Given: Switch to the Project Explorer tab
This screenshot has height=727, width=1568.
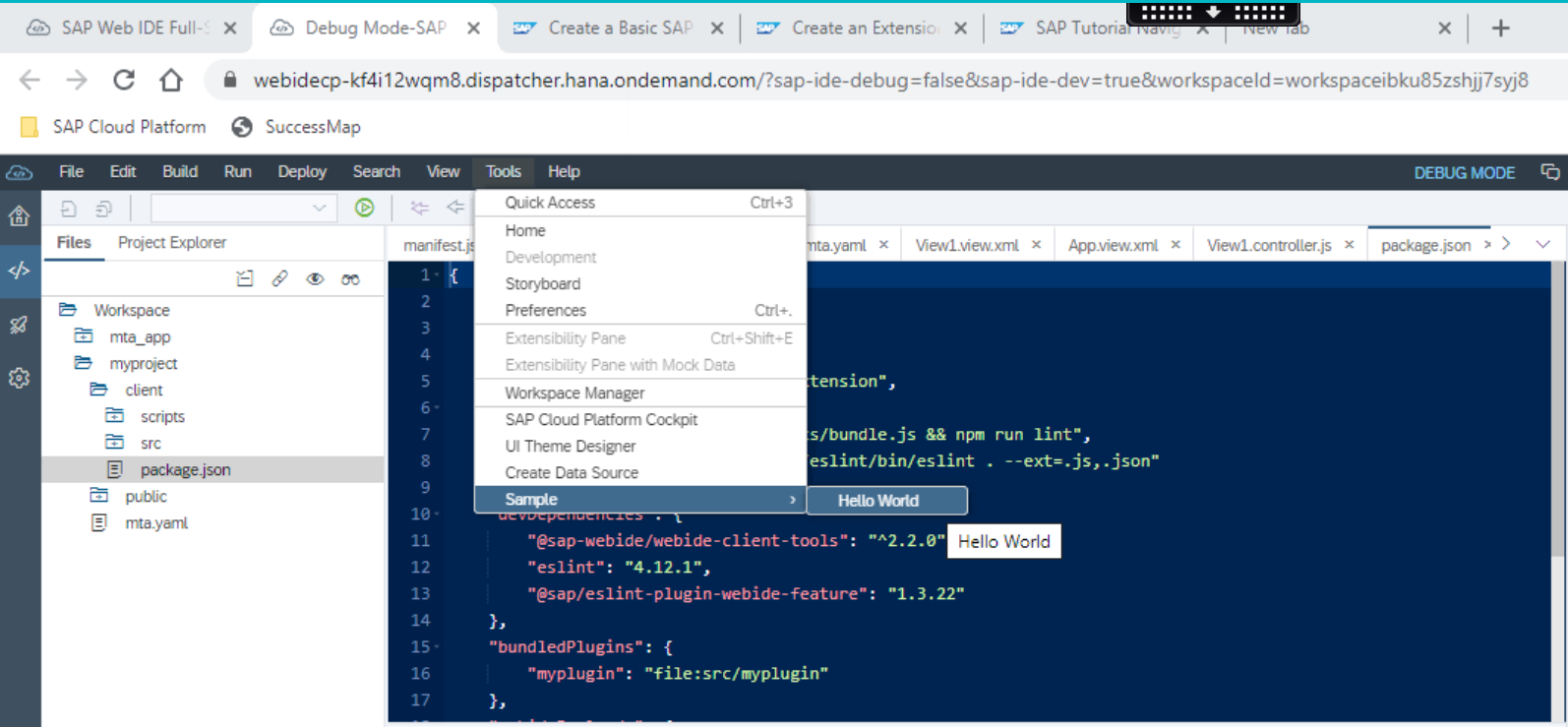Looking at the screenshot, I should coord(172,243).
